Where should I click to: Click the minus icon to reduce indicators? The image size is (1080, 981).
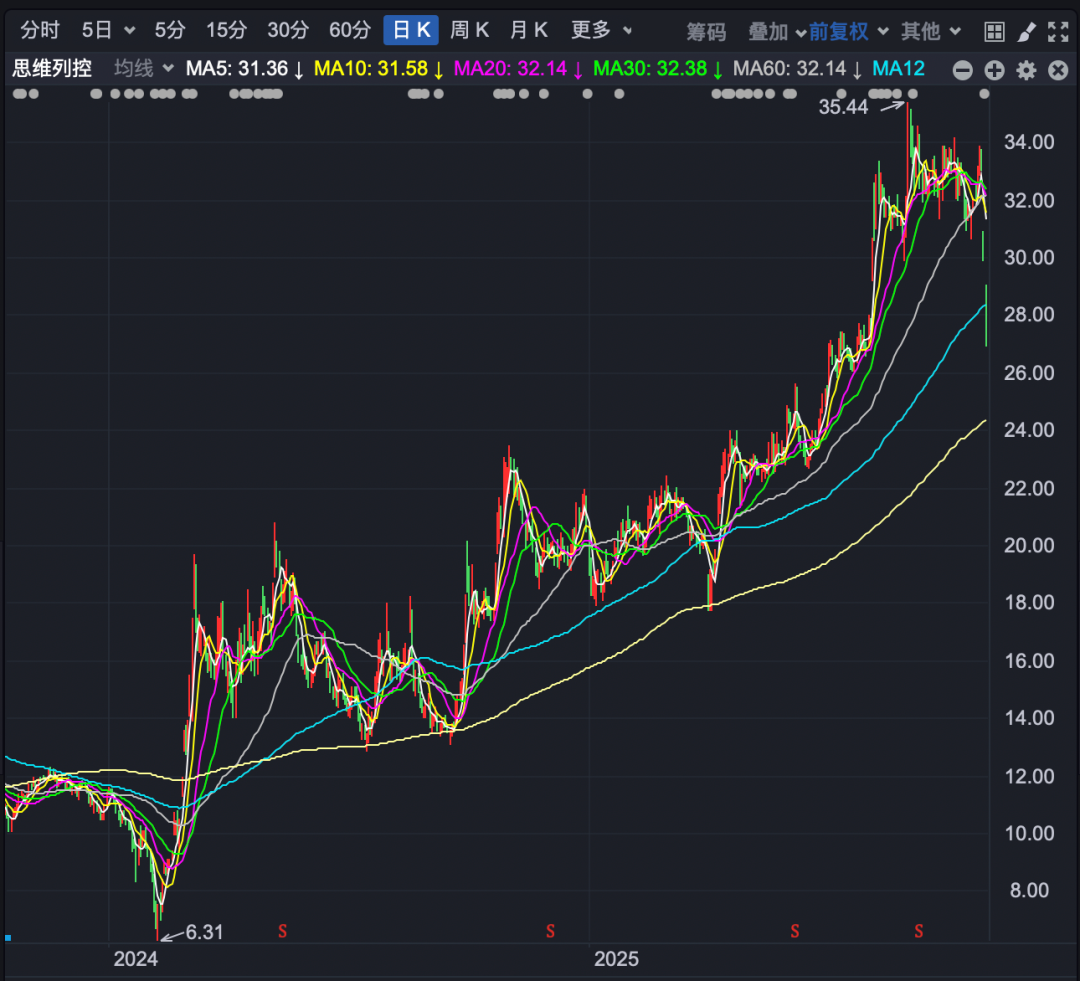pos(962,70)
